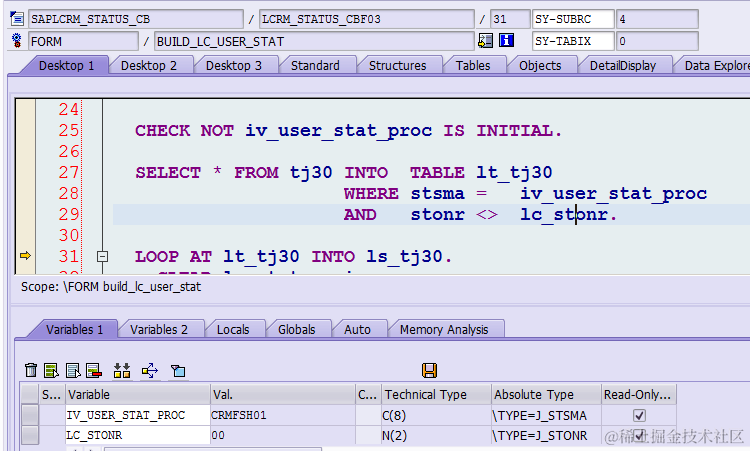Click the CHECK NOT statement on line 25
The height and width of the screenshot is (451, 750).
(x=348, y=131)
